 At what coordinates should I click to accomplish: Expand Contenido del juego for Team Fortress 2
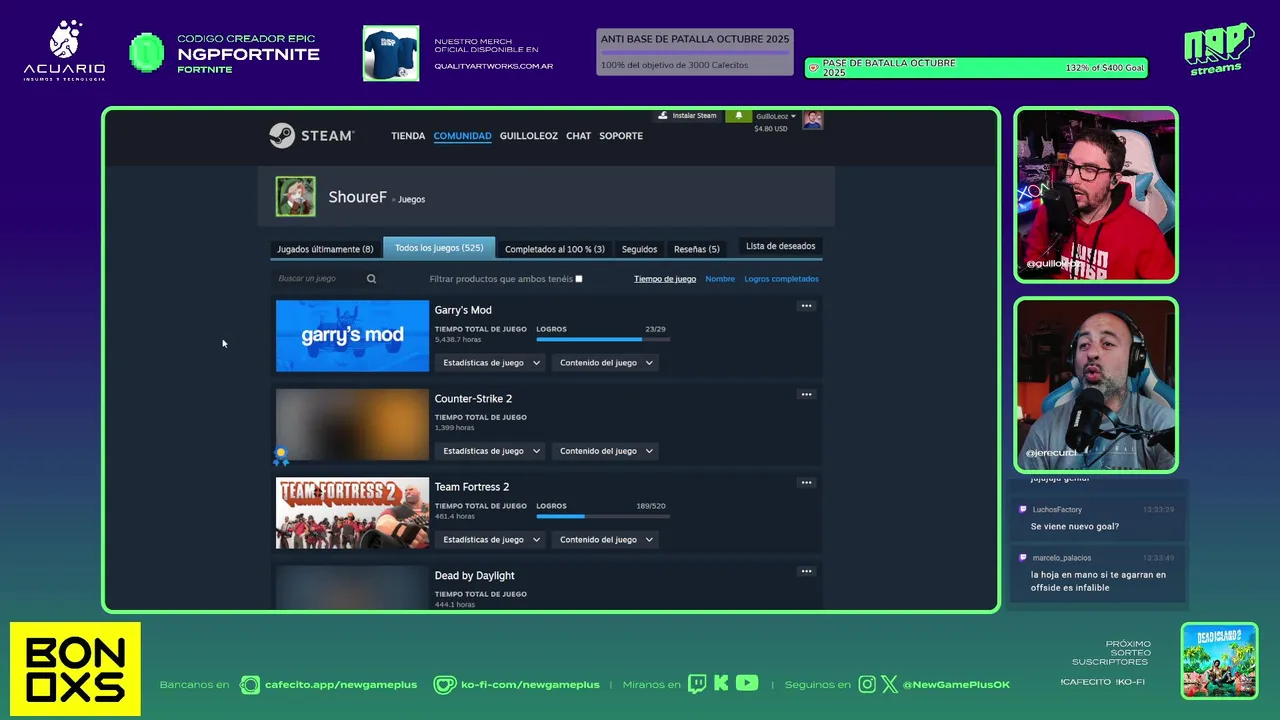[606, 540]
